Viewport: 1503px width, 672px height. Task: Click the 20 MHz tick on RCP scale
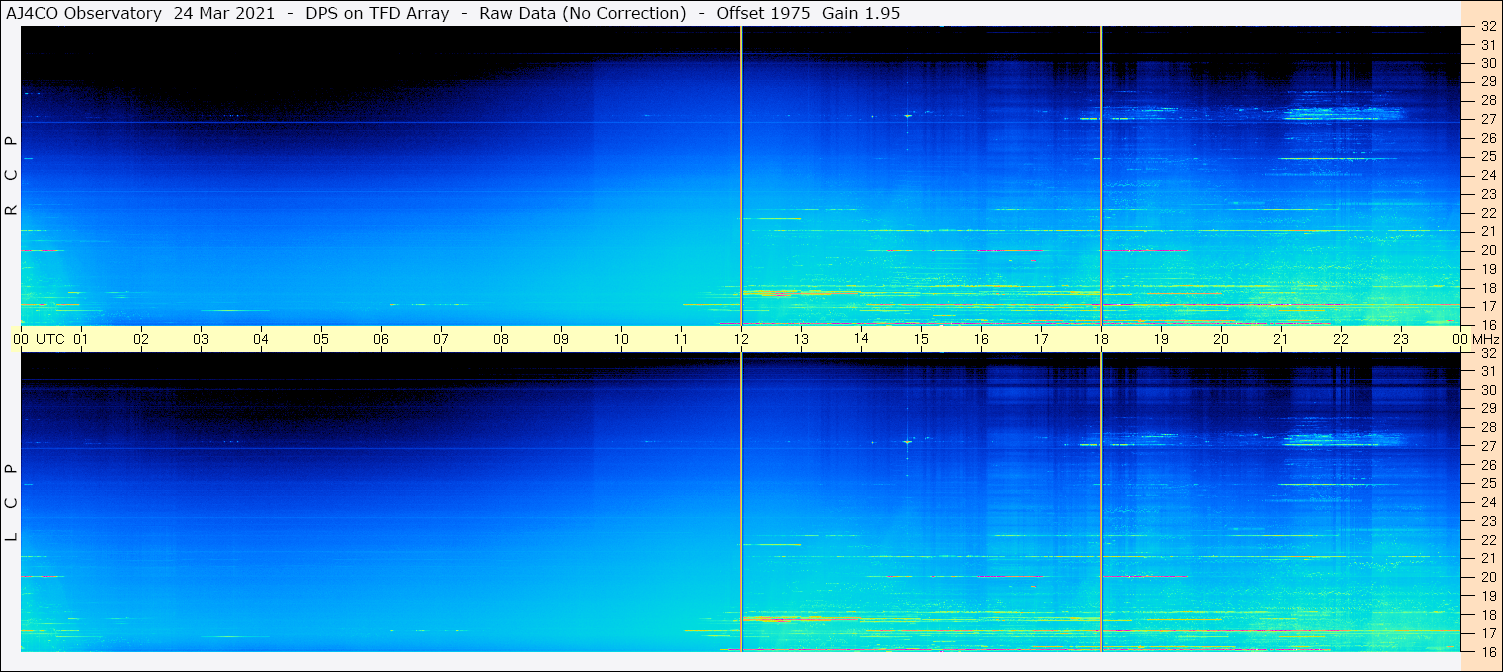[x=1488, y=250]
